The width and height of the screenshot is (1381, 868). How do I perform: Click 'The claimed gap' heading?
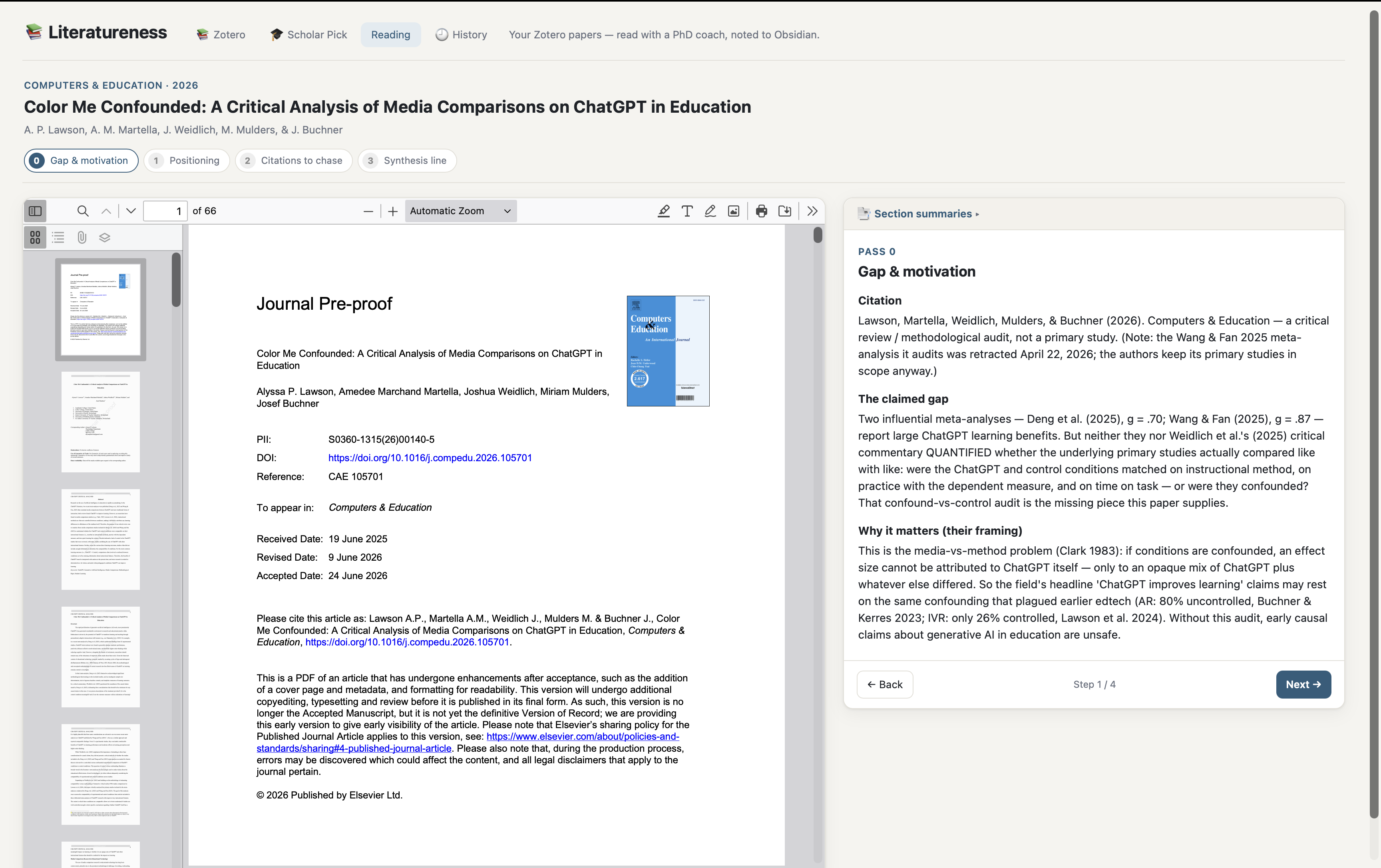[x=903, y=399]
